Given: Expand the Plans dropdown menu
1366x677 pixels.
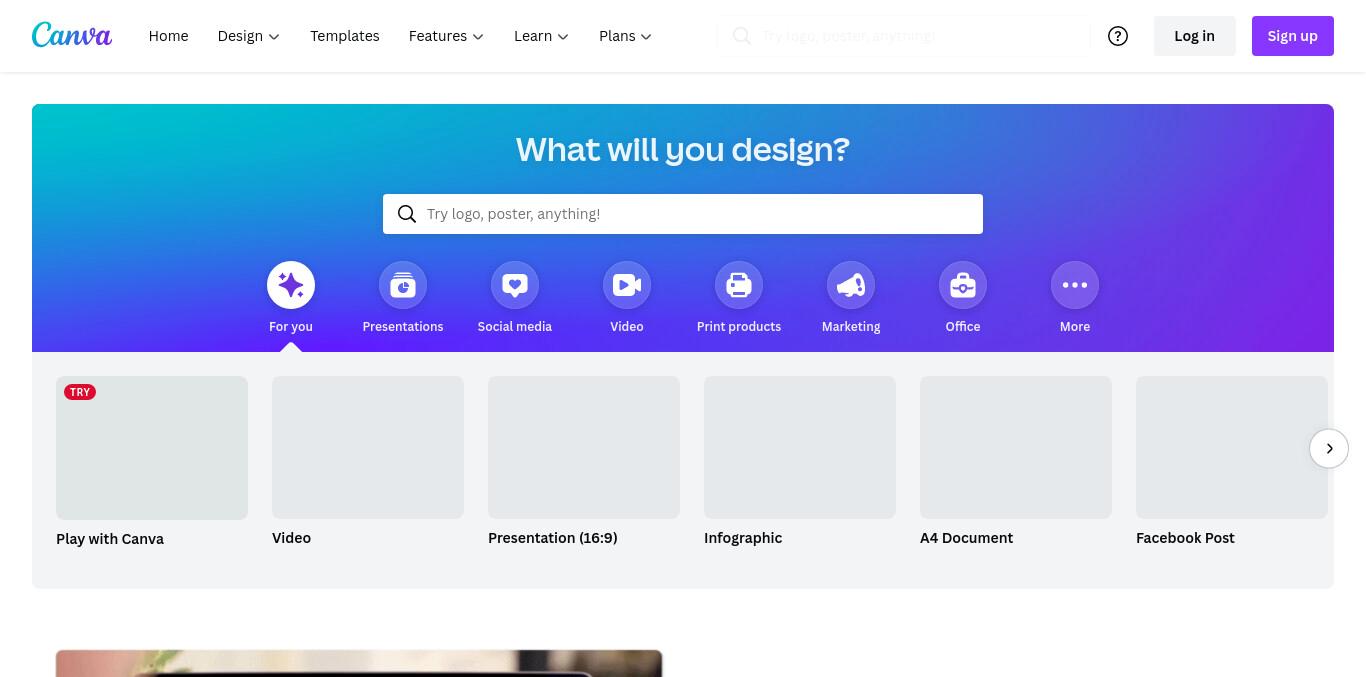Looking at the screenshot, I should pos(625,36).
